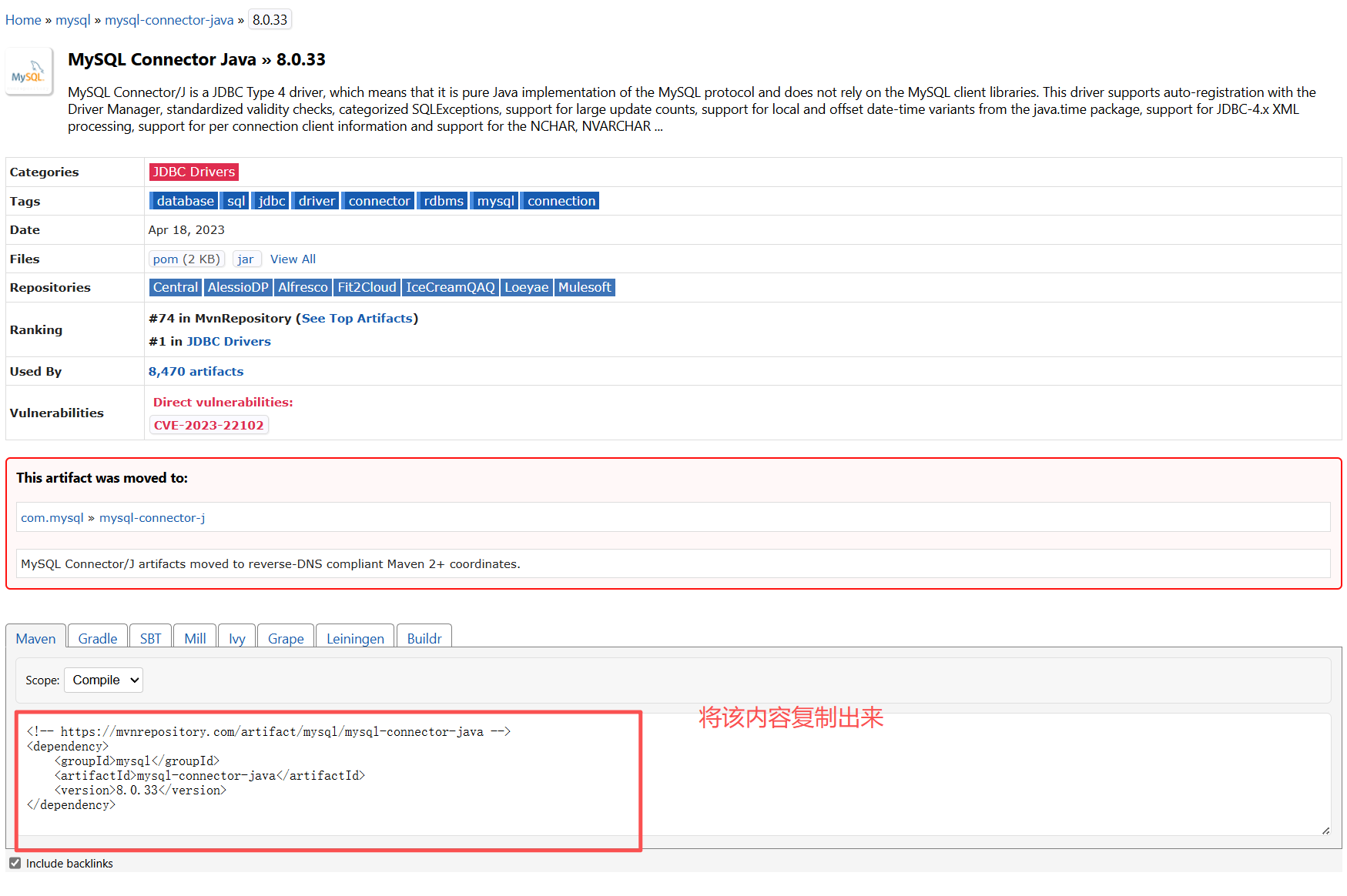Switch to the Leiningen tab
Screen dimensions: 1347x896
(355, 637)
